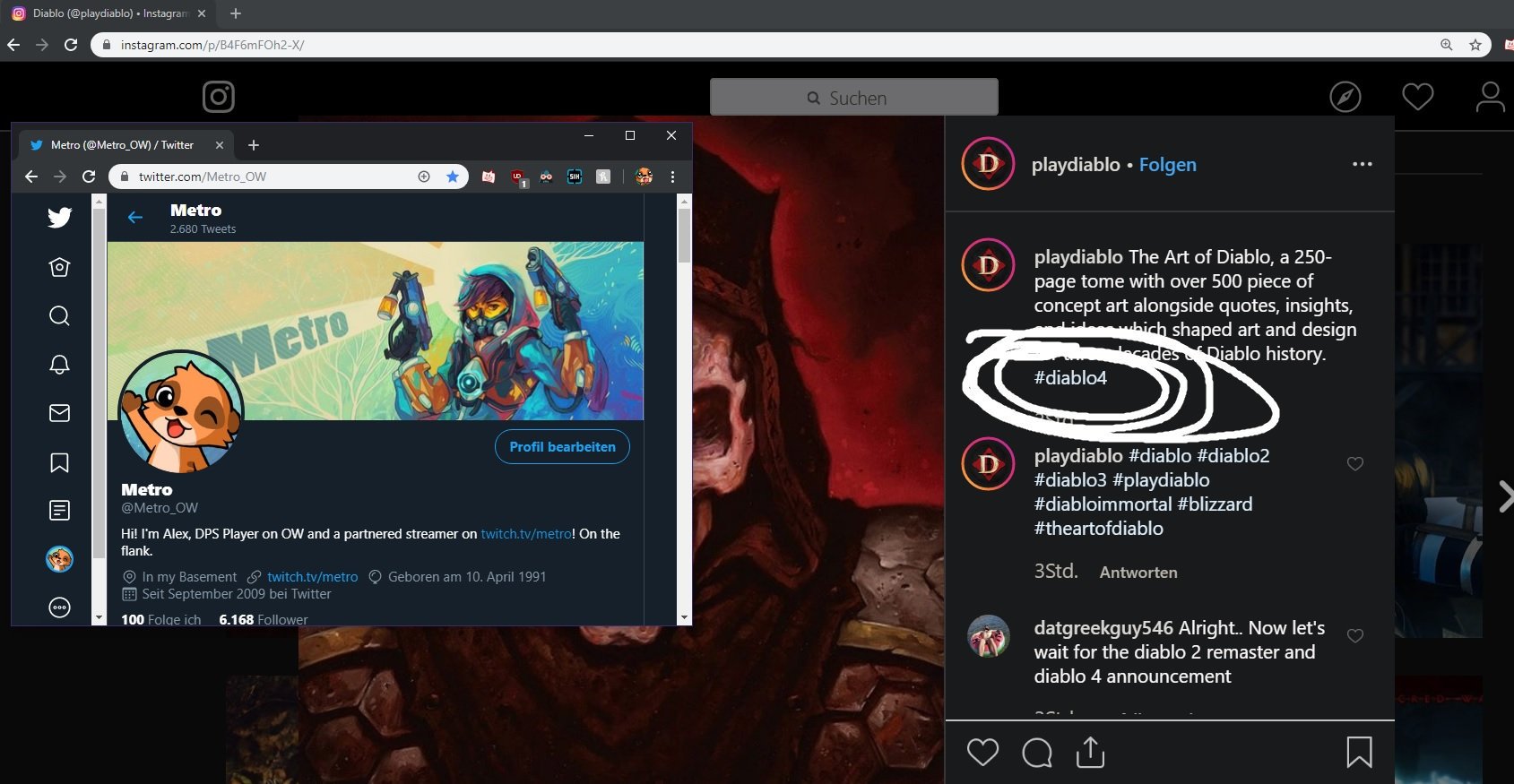This screenshot has height=784, width=1514.
Task: Open Metro profile picture
Action: click(181, 412)
